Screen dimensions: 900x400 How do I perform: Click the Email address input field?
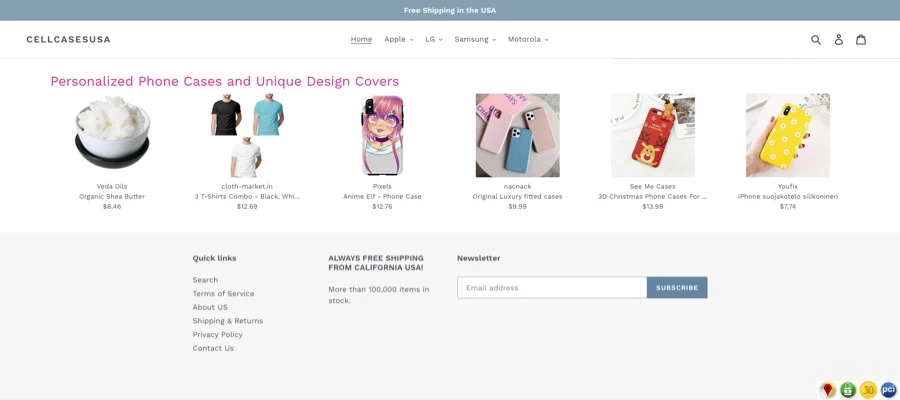552,288
